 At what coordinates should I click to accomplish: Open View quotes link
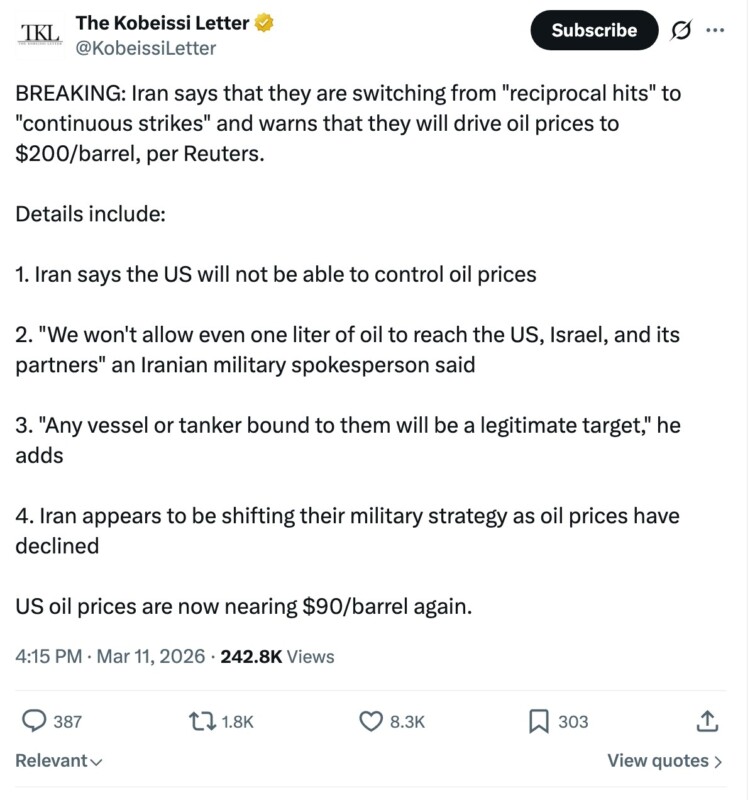click(665, 761)
